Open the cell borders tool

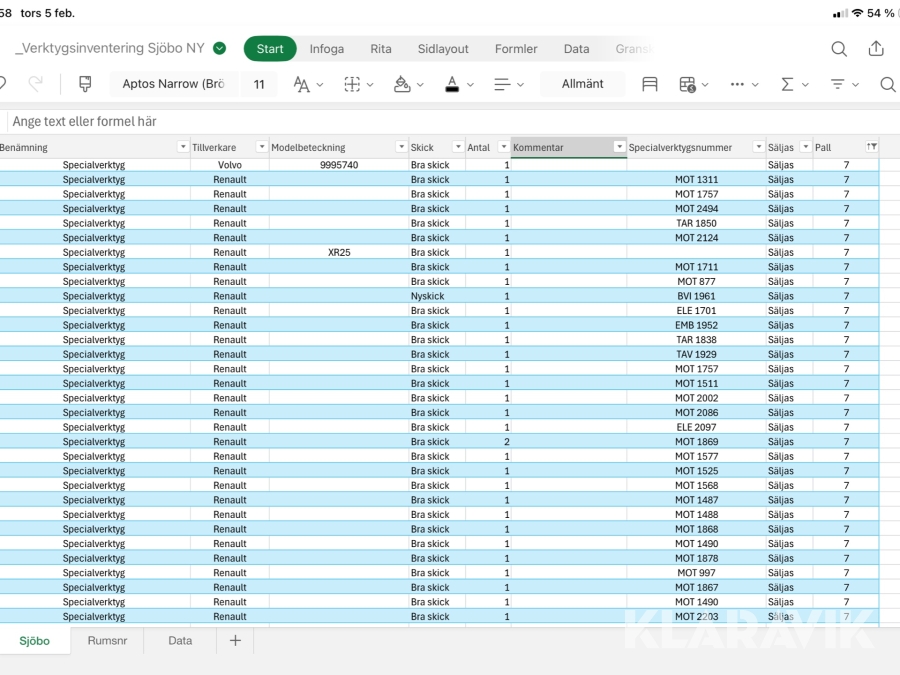tap(352, 84)
